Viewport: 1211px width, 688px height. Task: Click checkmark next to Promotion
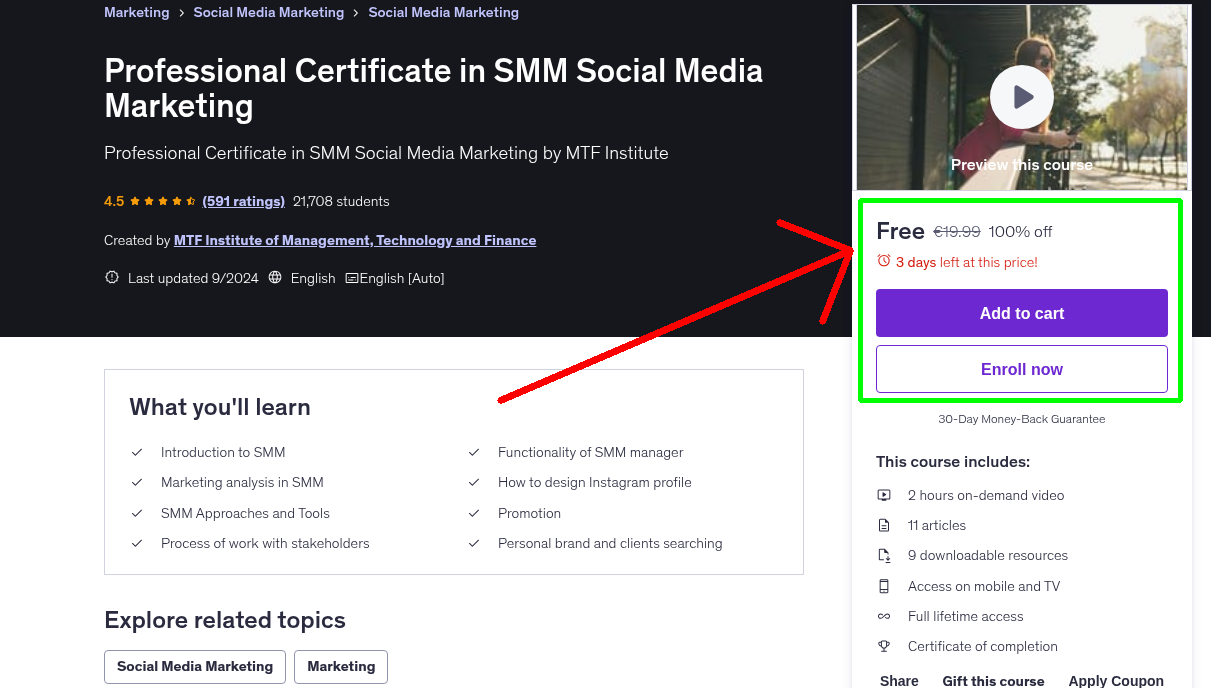pos(474,513)
